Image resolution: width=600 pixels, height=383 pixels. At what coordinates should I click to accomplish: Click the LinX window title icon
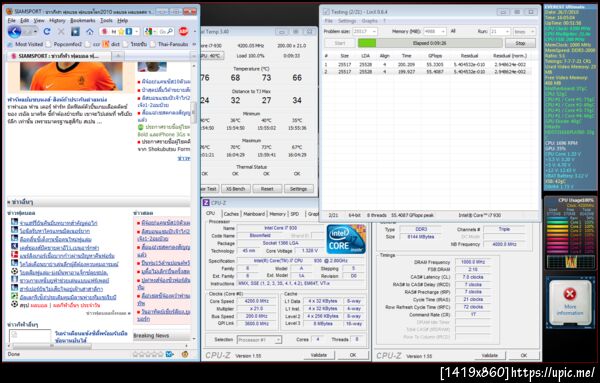click(326, 12)
